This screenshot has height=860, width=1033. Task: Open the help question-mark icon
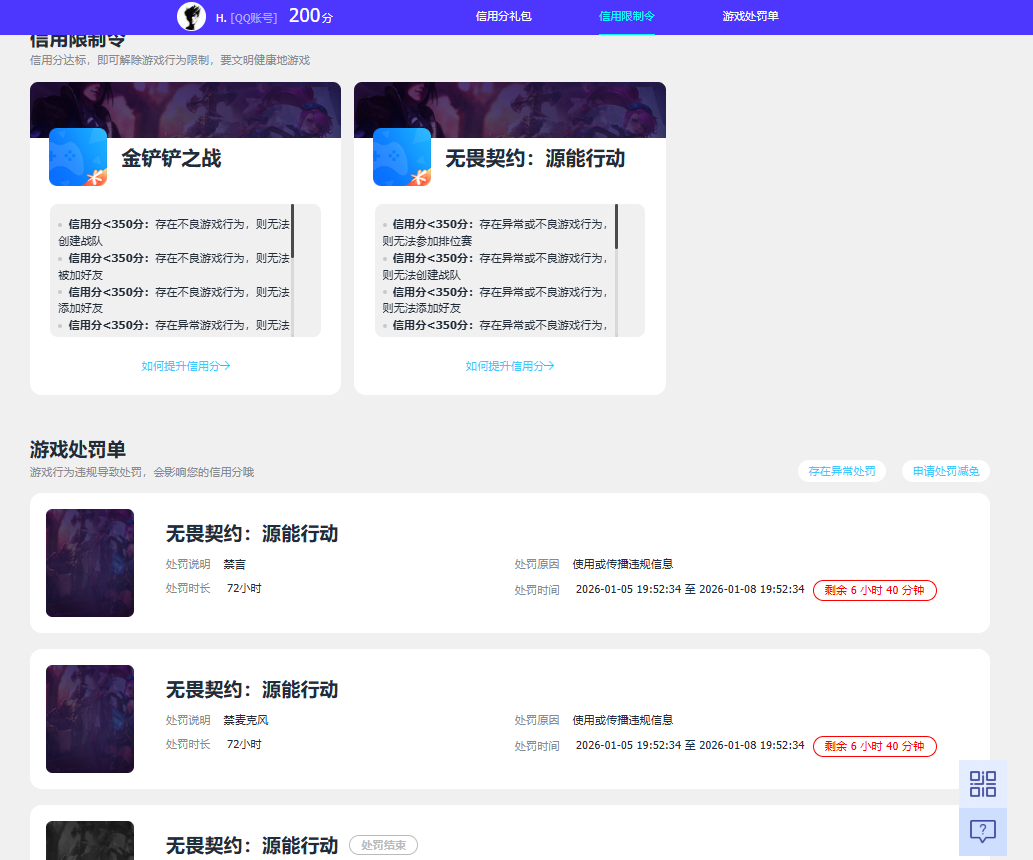point(983,830)
